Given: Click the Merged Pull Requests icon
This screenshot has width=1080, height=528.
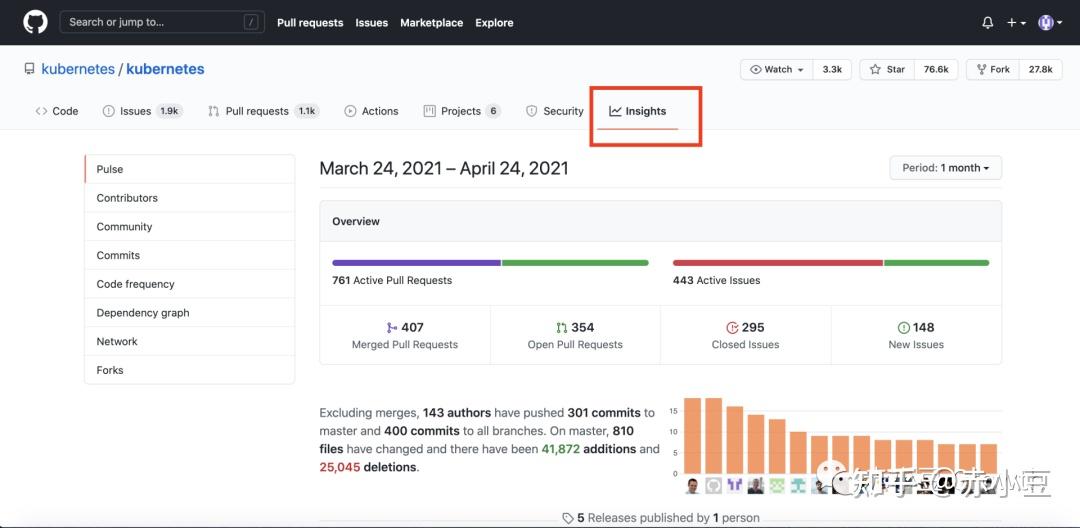Looking at the screenshot, I should tap(391, 327).
